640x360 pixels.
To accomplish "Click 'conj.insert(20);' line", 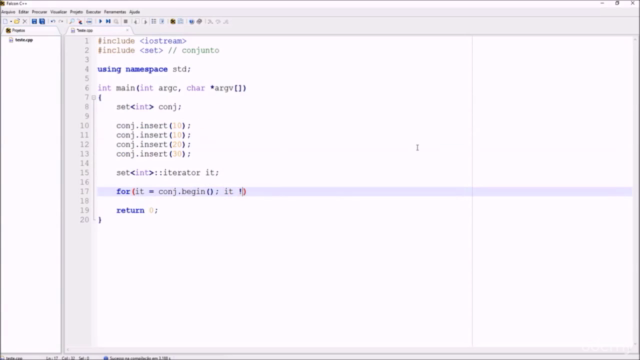I will (153, 144).
